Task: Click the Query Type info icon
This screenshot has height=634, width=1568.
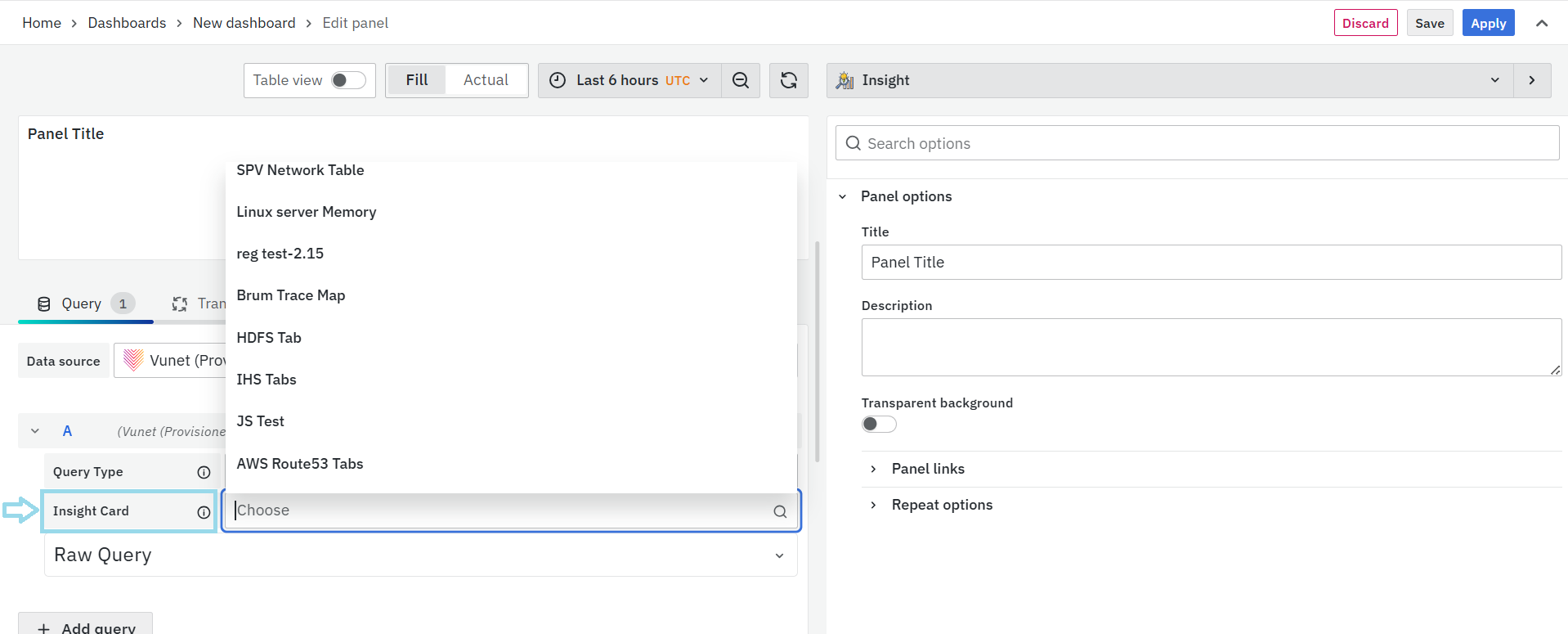Action: coord(204,472)
